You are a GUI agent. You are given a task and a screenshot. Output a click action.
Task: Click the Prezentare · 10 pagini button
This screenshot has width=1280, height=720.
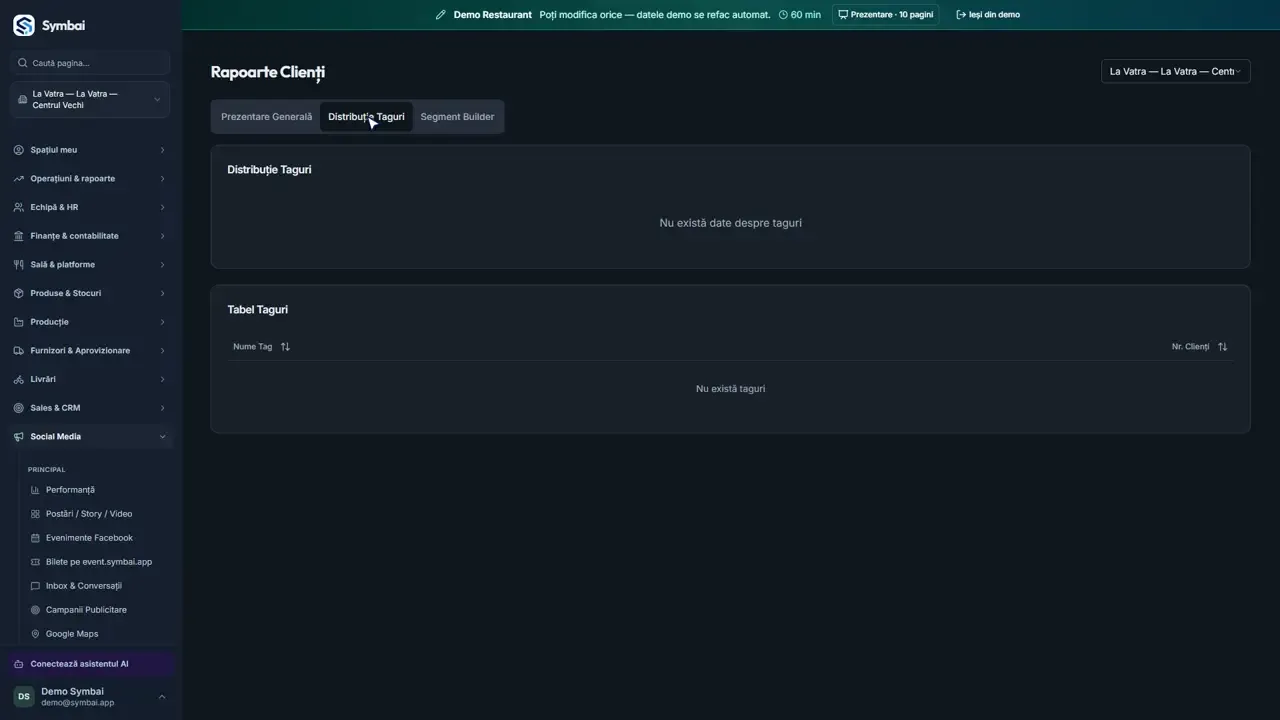tap(886, 15)
